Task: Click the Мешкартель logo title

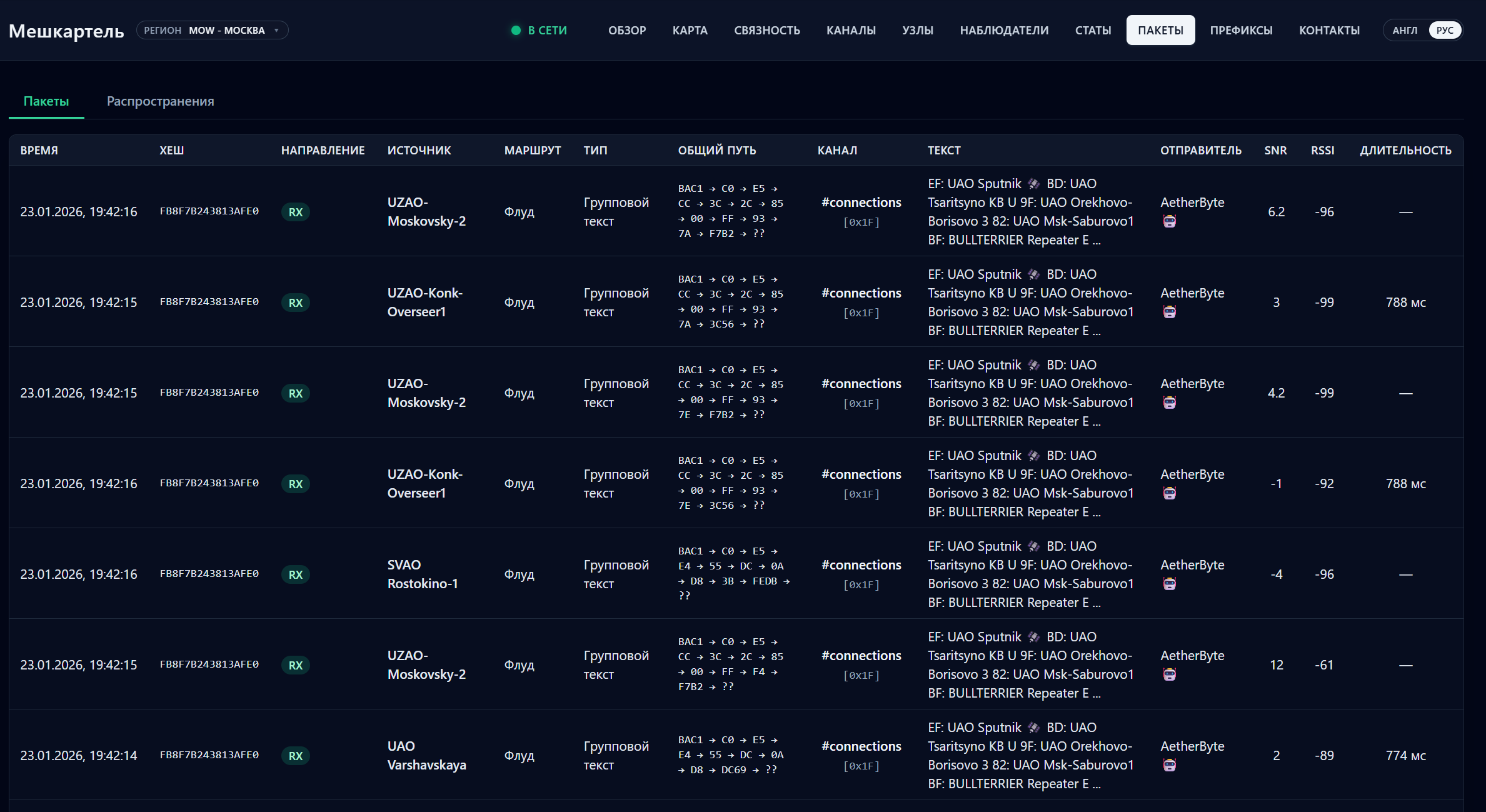Action: [66, 30]
